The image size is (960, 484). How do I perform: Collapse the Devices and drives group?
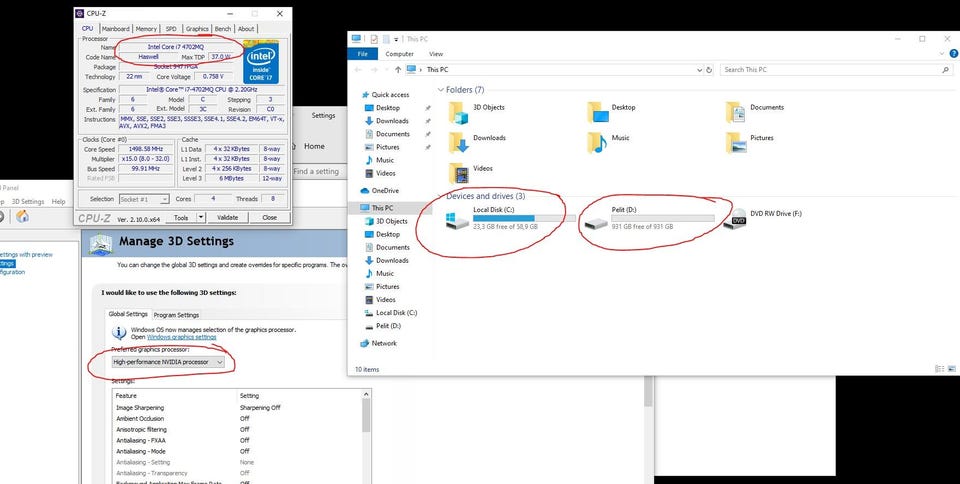pos(440,196)
